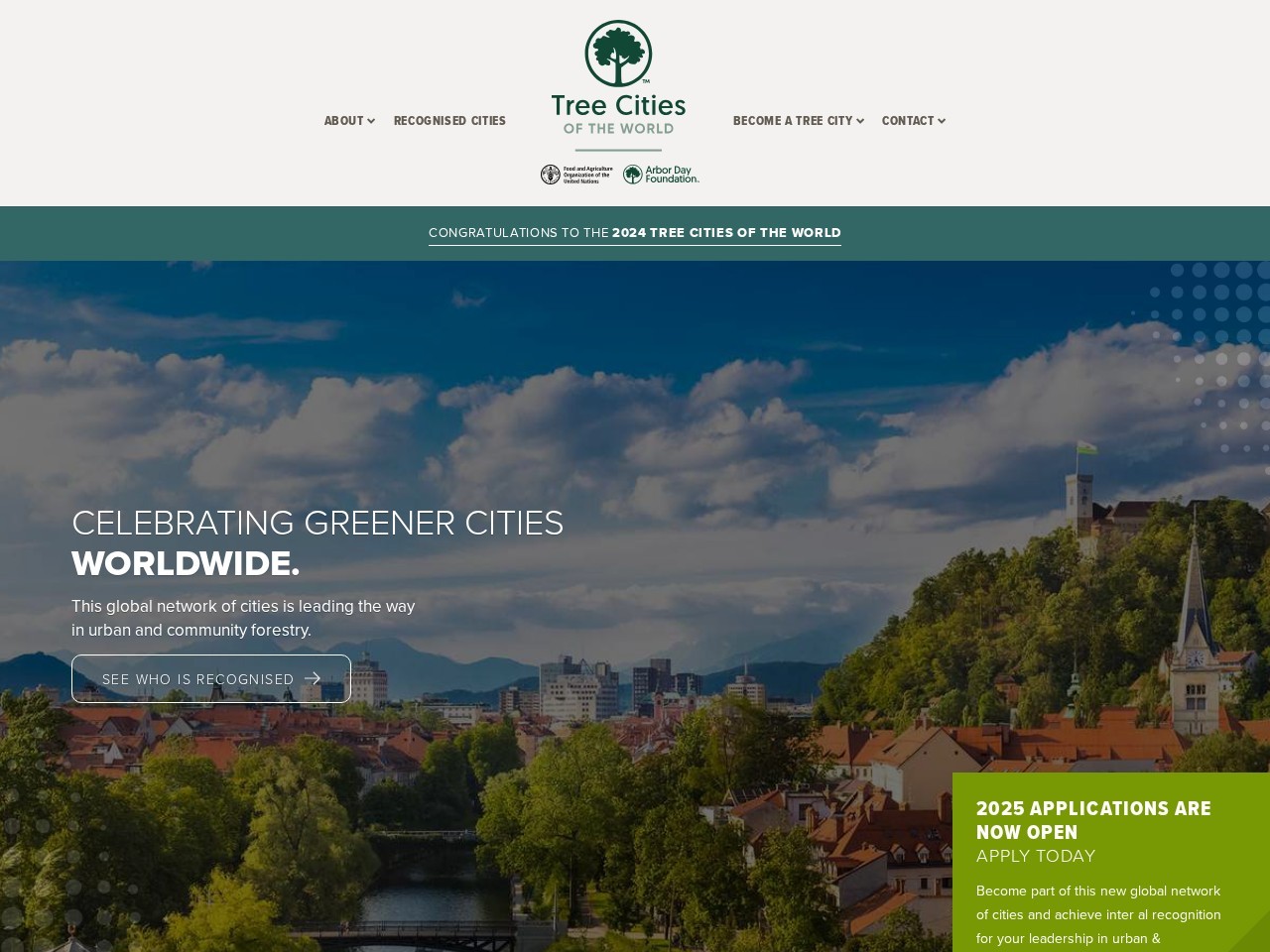Click the Celebrating Greener Cities Worldwide headline

tap(317, 542)
